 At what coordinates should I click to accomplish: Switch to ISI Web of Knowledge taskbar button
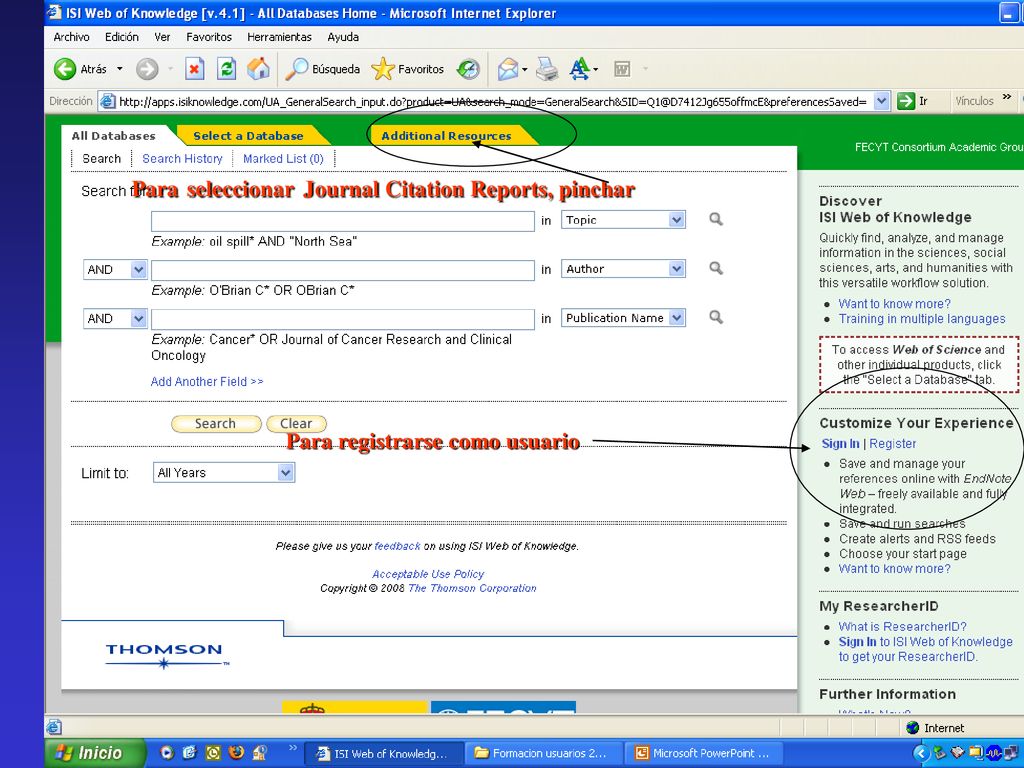[x=384, y=754]
